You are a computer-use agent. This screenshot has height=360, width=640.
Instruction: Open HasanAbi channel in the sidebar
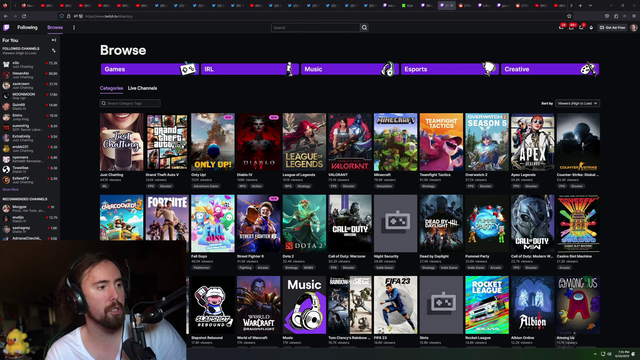(30, 75)
